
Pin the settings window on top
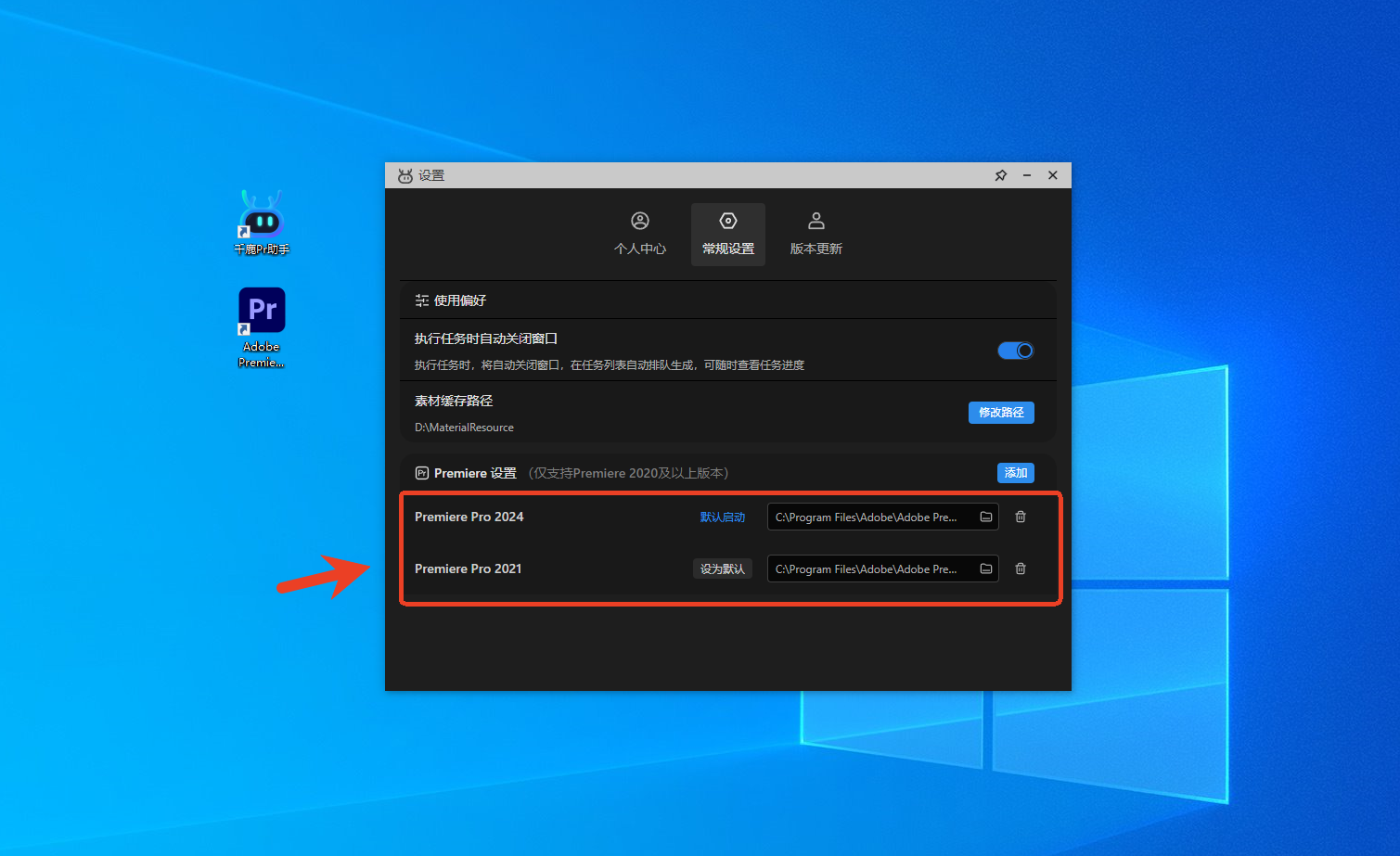click(1001, 175)
